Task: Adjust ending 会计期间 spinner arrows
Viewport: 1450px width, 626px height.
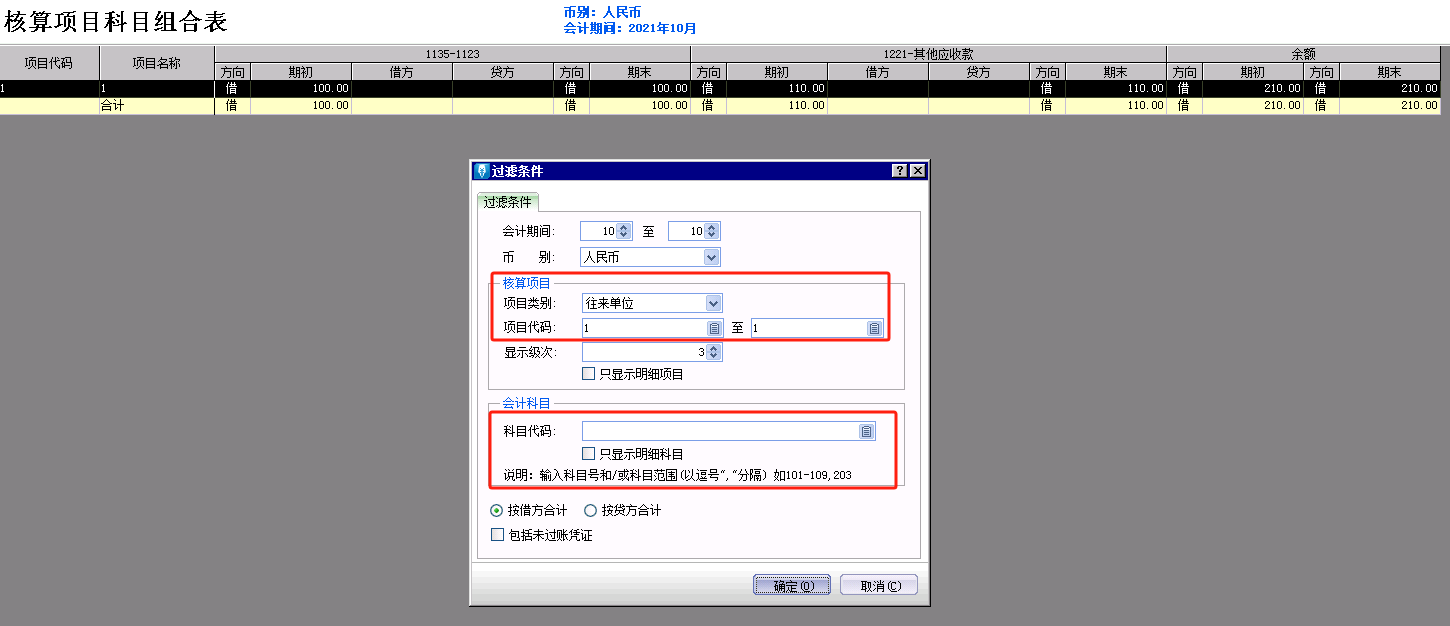Action: (712, 231)
